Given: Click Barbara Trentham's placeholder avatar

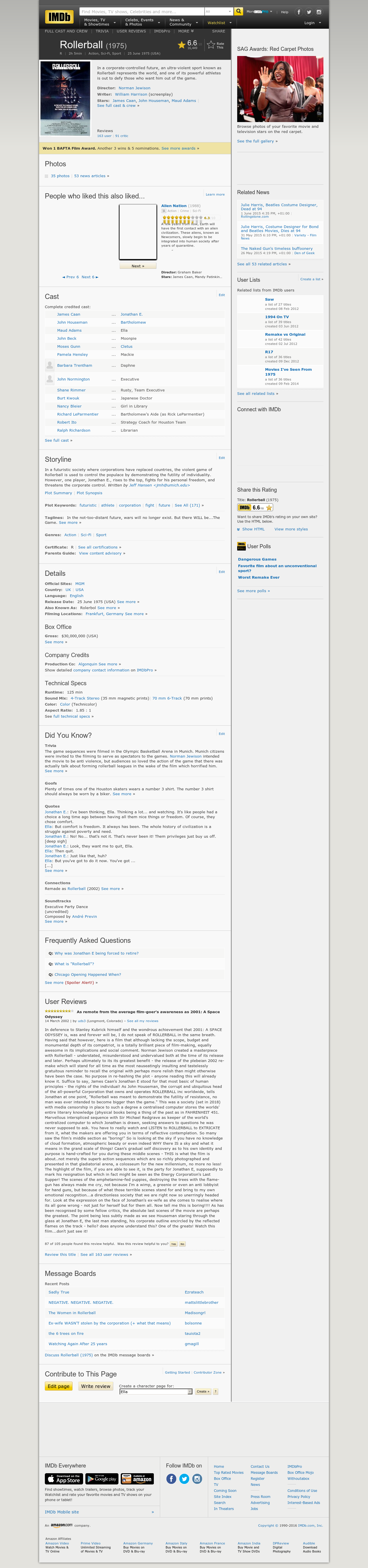Looking at the screenshot, I should (49, 365).
